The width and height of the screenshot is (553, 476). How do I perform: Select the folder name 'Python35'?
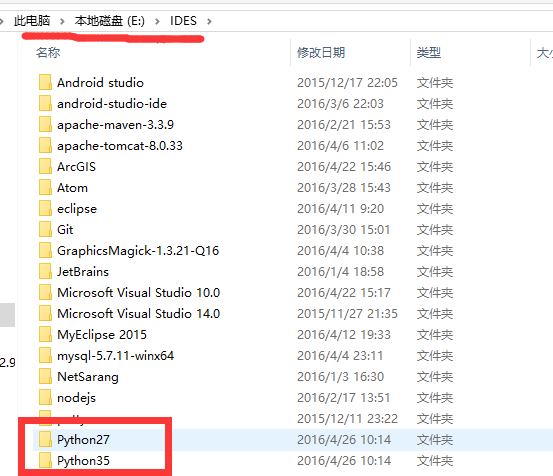pos(83,461)
